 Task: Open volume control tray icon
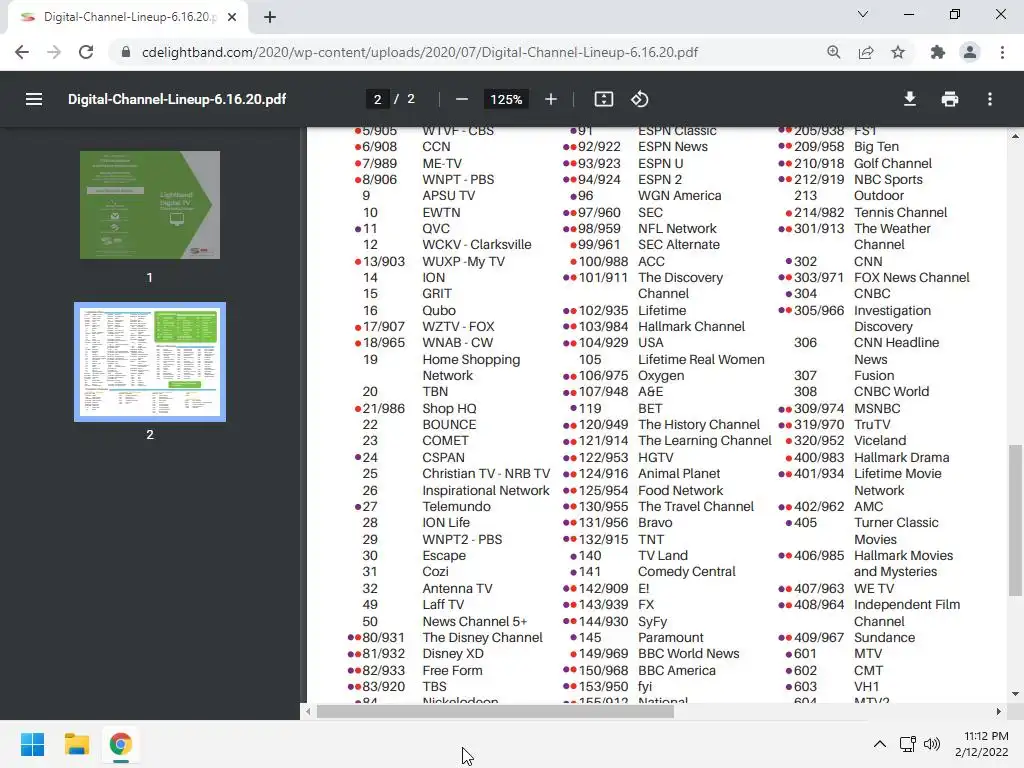[932, 744]
